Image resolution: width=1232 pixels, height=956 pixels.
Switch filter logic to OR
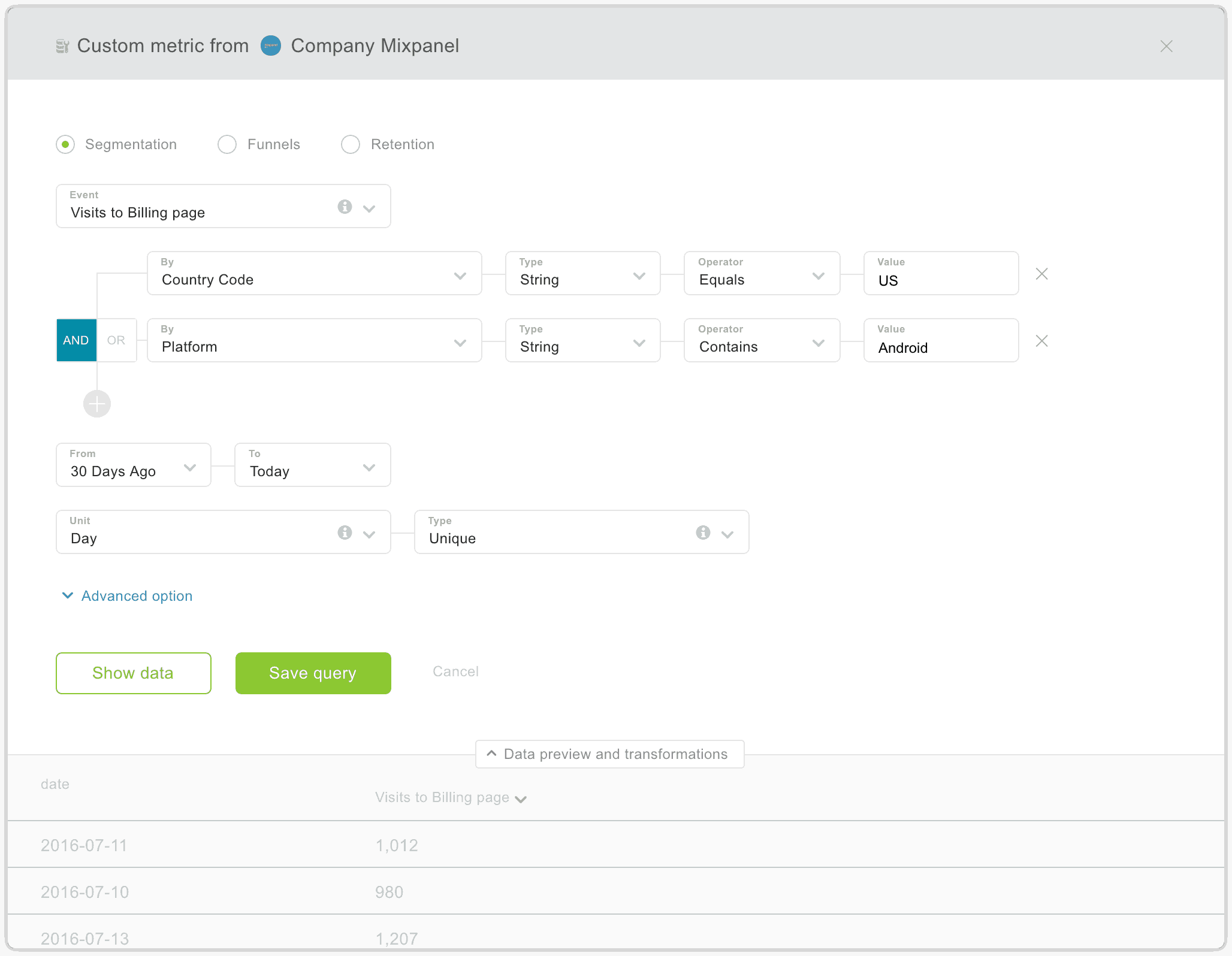116,340
